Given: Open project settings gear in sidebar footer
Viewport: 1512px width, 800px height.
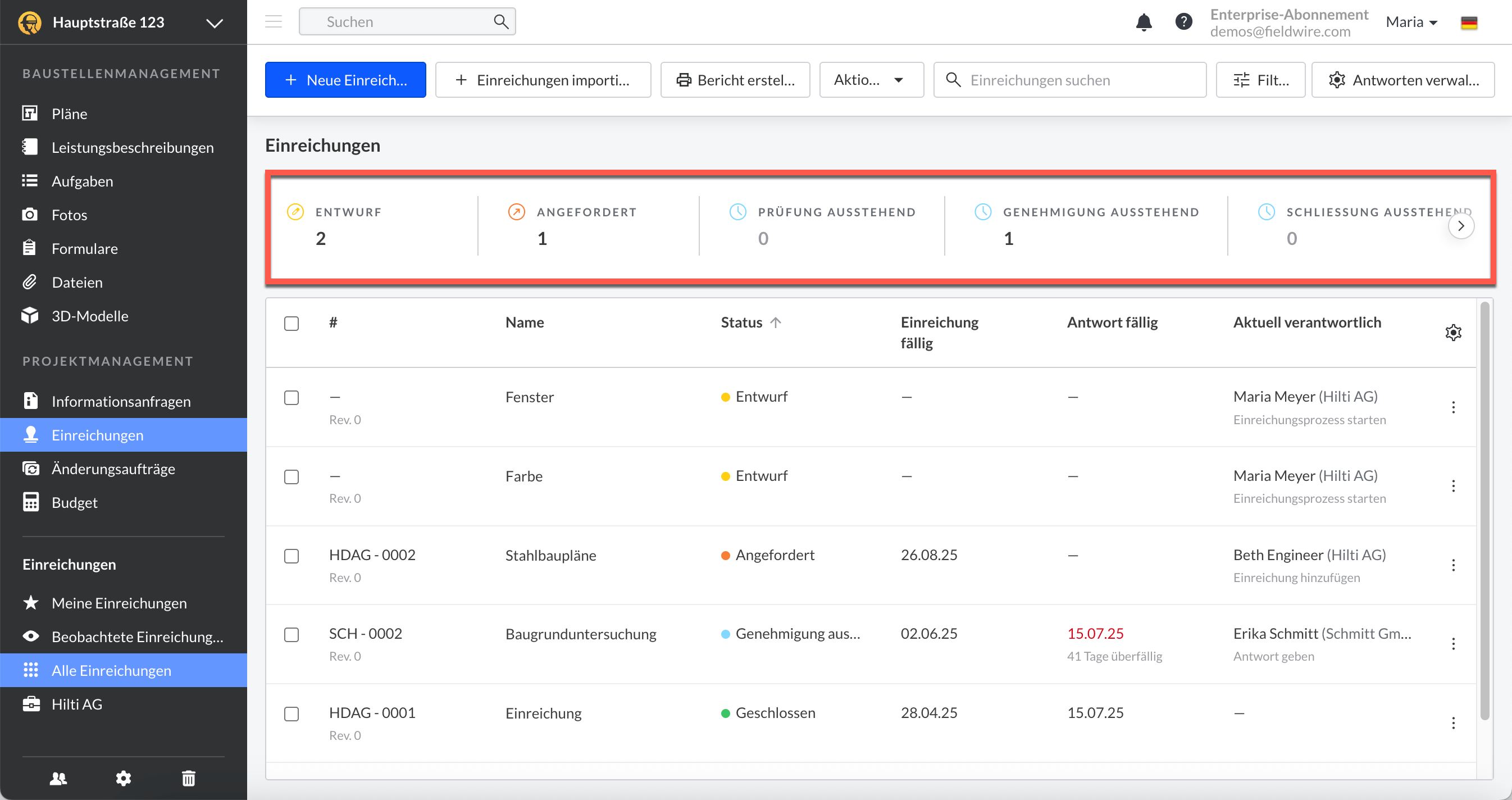Looking at the screenshot, I should click(123, 778).
